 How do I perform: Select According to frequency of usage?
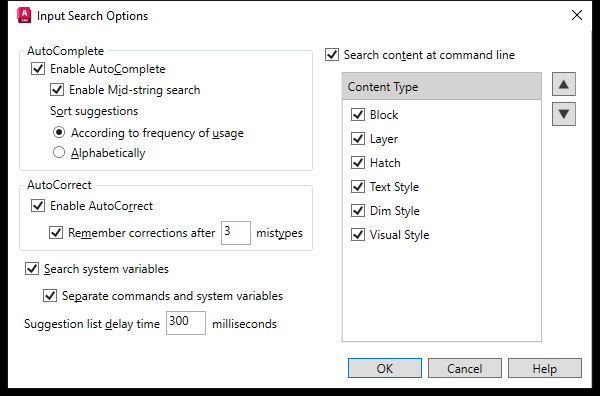[59, 132]
